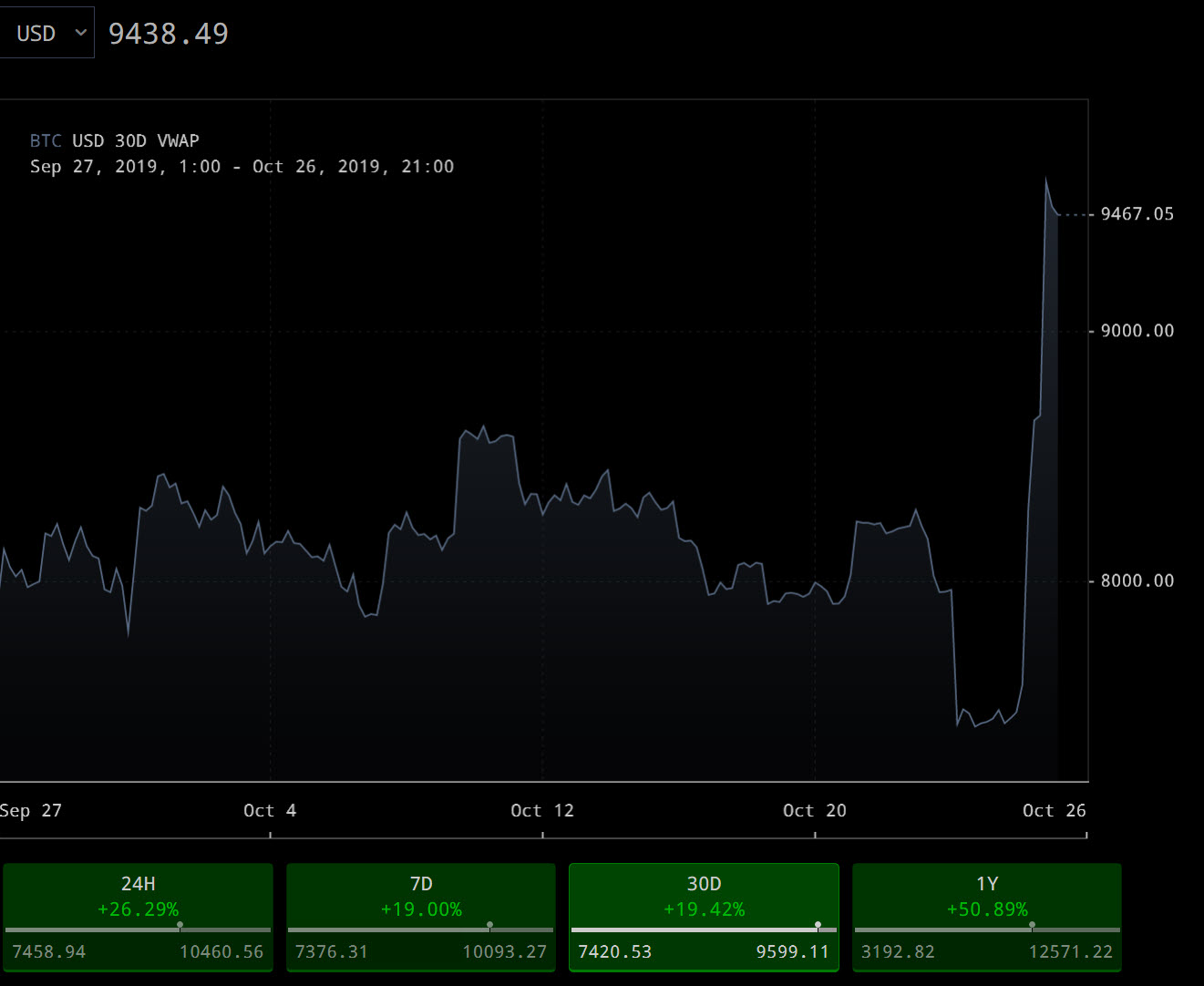Click the 30D high value 9599.11

(x=792, y=952)
